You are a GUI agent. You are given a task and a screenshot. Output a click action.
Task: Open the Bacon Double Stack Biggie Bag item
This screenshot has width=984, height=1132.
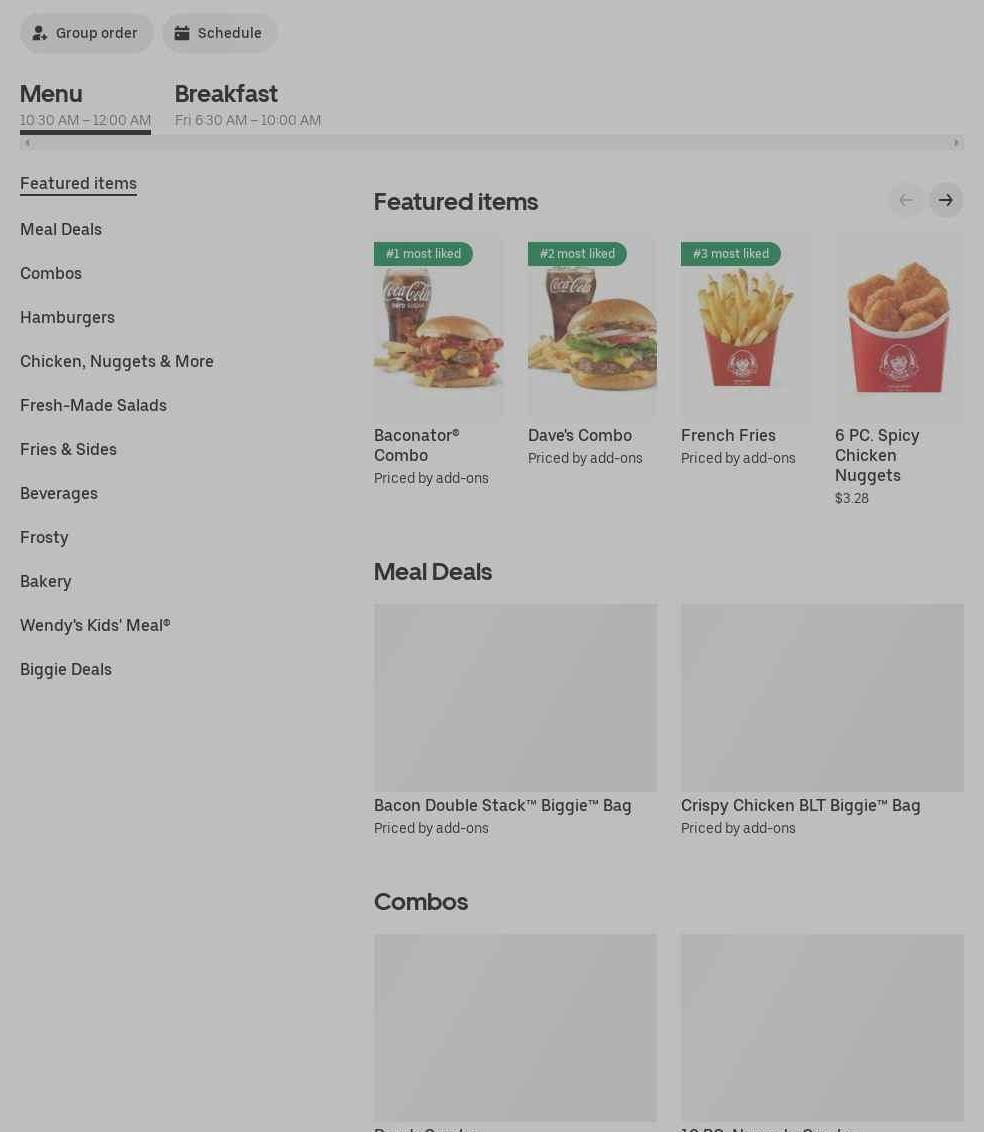coord(515,720)
